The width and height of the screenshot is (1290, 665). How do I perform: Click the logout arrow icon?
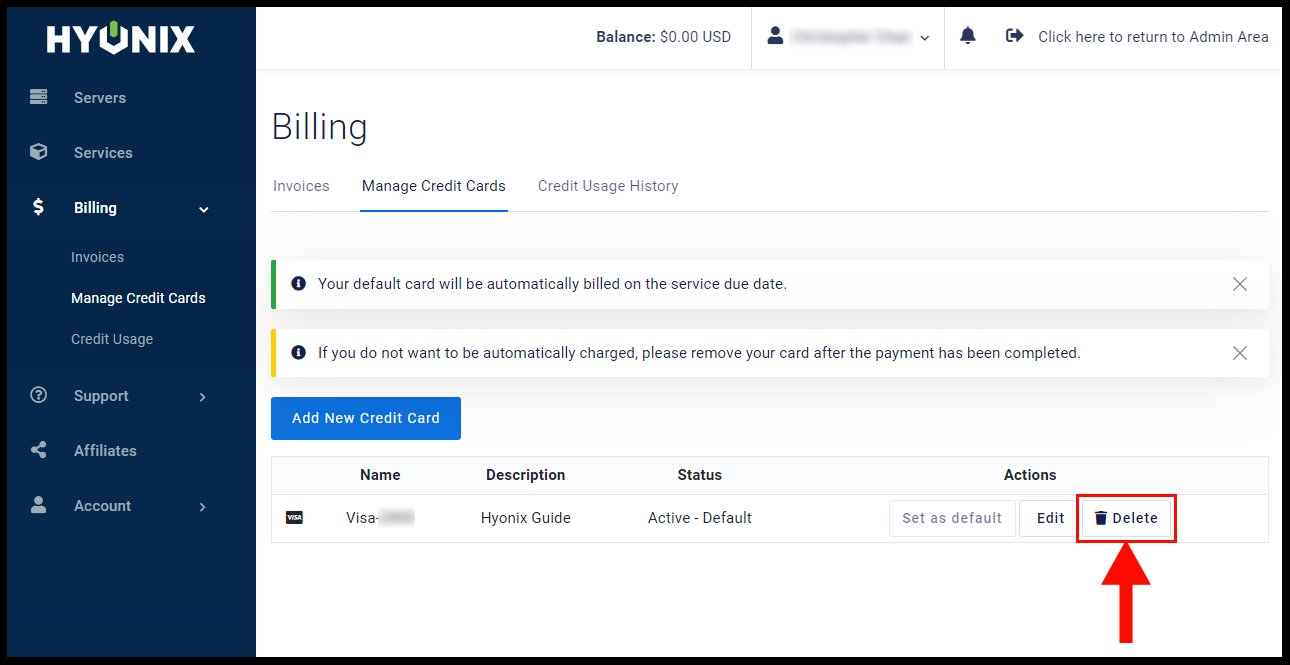tap(1013, 35)
